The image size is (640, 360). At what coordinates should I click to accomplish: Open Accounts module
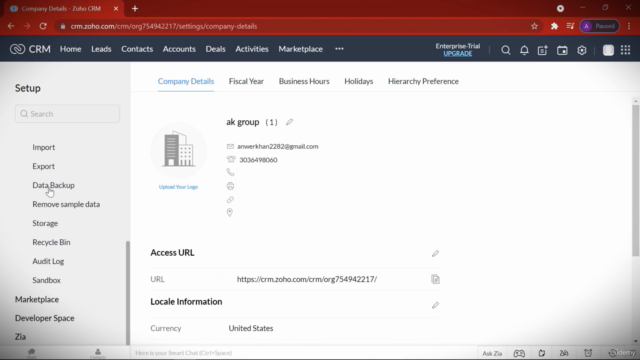[x=179, y=49]
